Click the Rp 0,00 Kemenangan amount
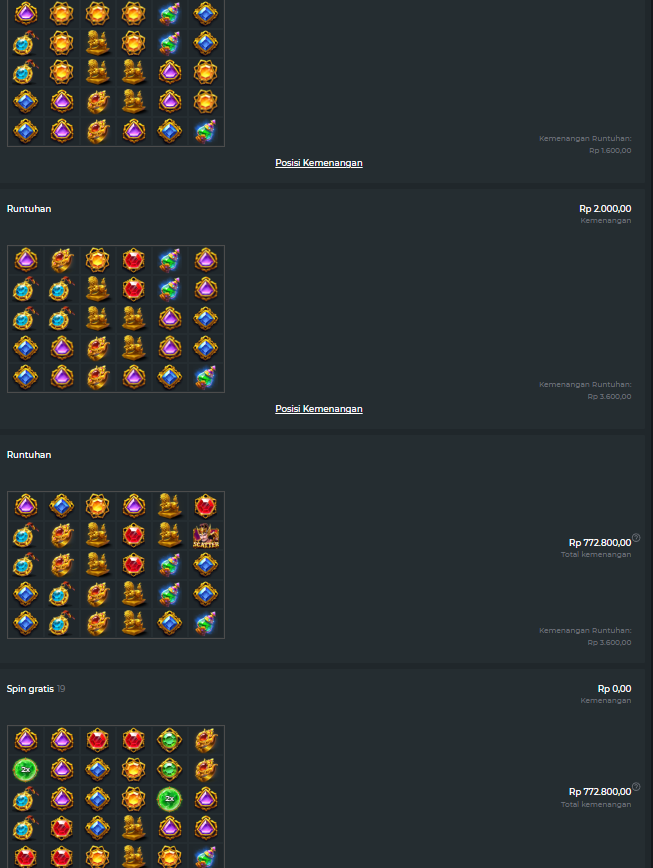The height and width of the screenshot is (868, 653). coord(614,689)
